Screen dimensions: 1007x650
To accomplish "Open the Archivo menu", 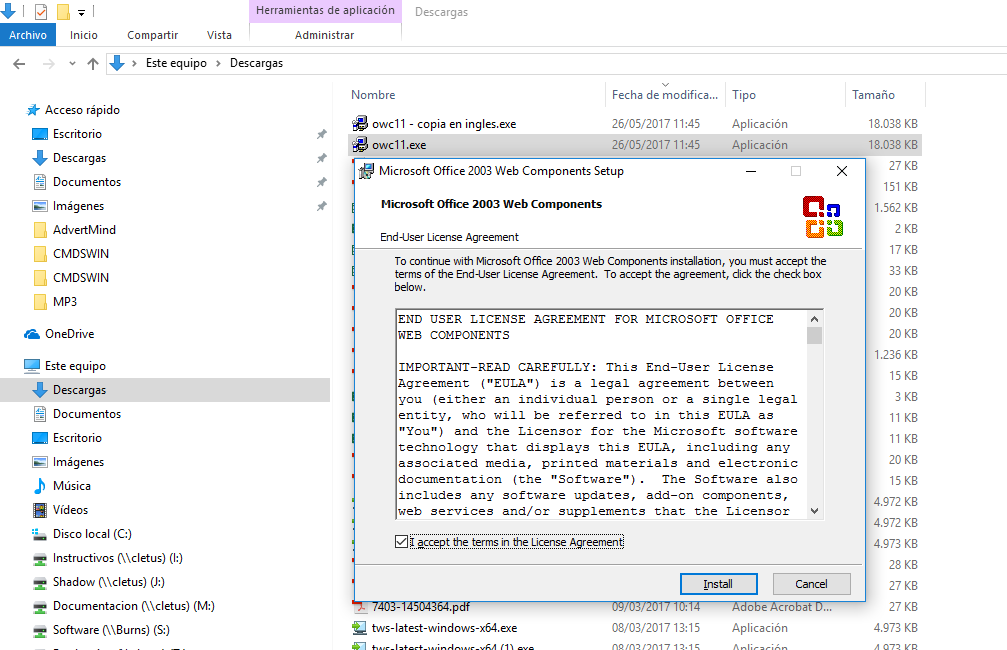I will click(28, 35).
